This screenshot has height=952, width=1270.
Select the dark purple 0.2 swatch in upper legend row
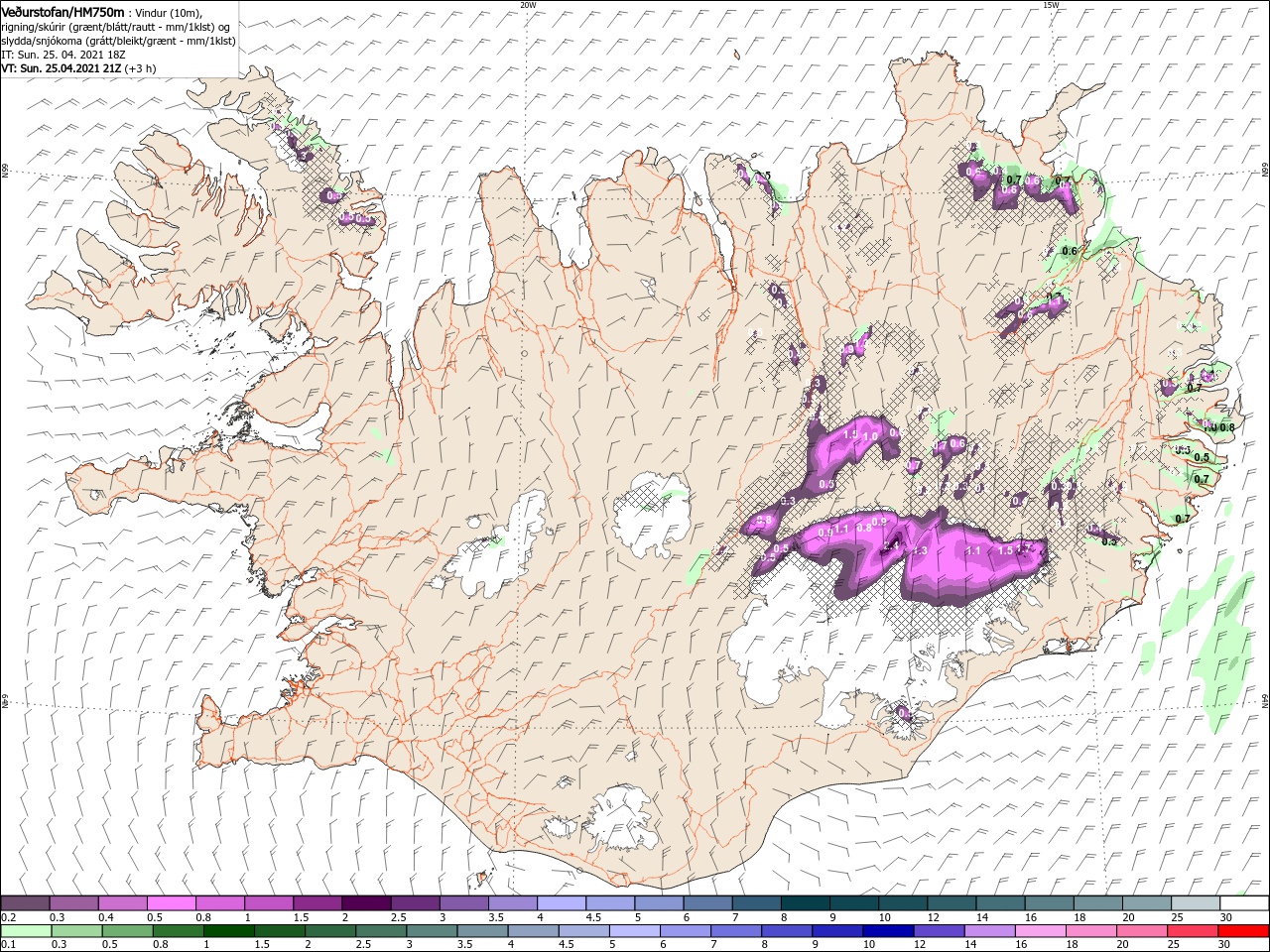[x=25, y=903]
